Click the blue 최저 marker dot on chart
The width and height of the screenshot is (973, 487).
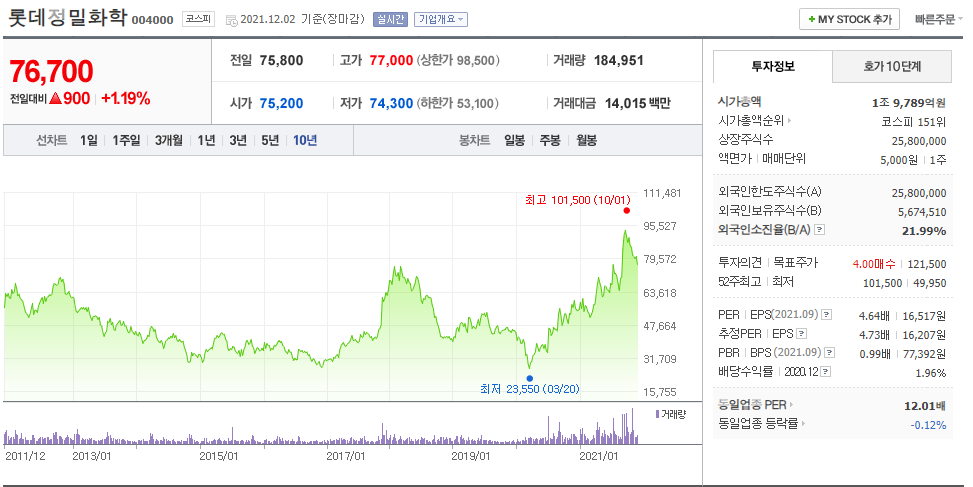tap(529, 378)
